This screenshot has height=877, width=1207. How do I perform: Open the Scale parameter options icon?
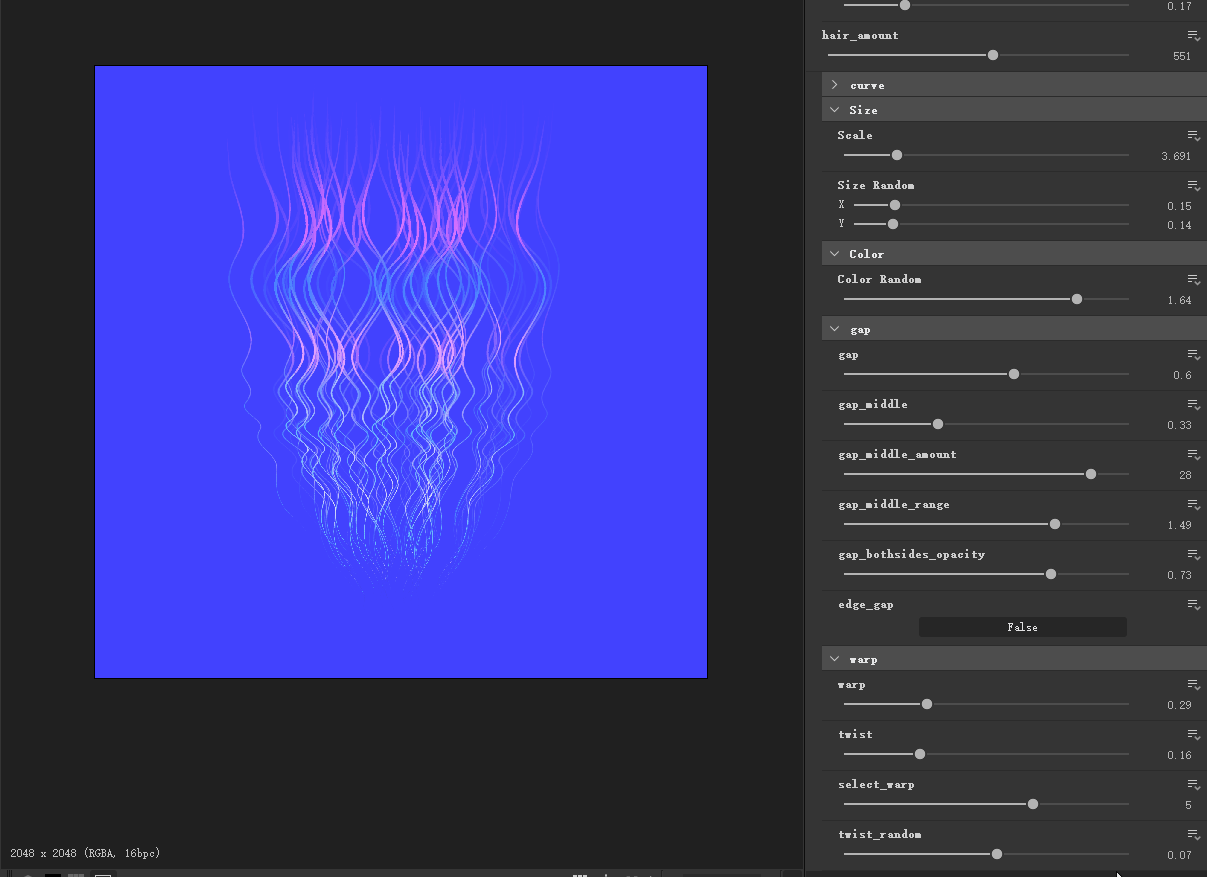(x=1194, y=136)
